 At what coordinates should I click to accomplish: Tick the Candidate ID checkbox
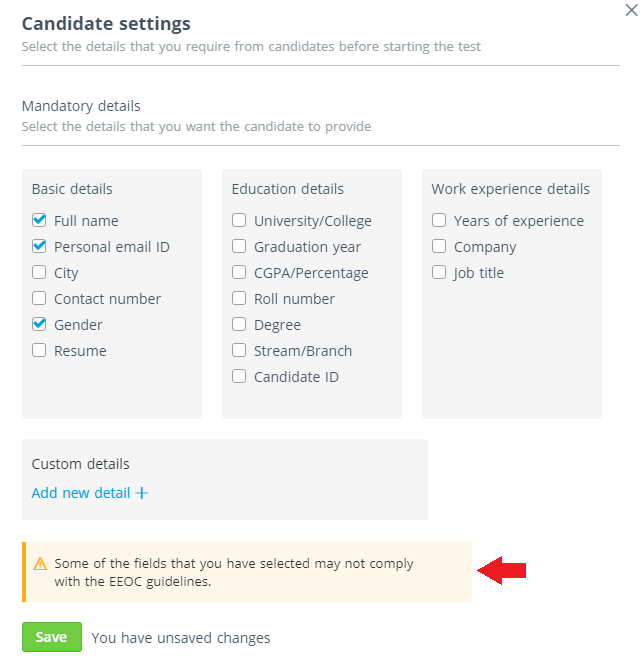click(x=239, y=376)
